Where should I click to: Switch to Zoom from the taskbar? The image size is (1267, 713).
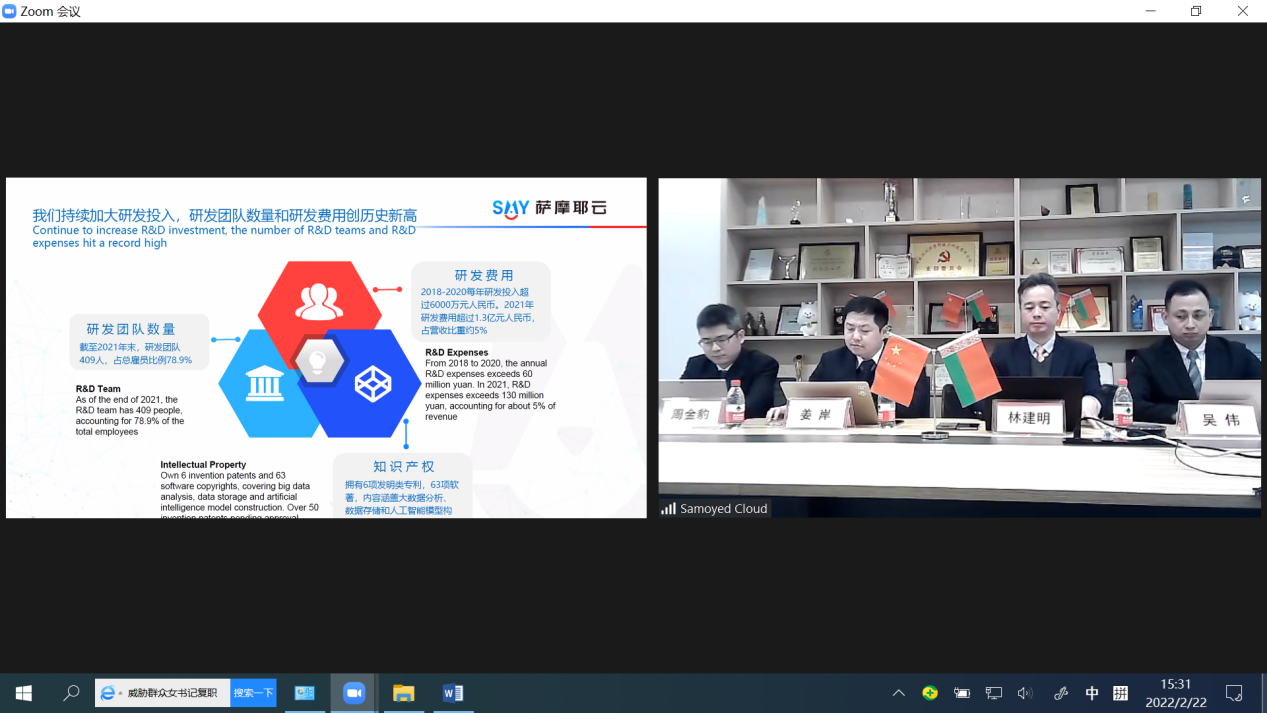(x=354, y=693)
